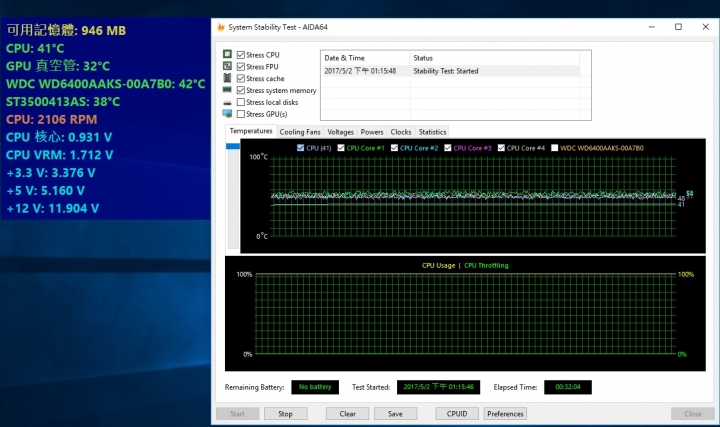
Task: Select the Clocks tab
Action: [401, 132]
